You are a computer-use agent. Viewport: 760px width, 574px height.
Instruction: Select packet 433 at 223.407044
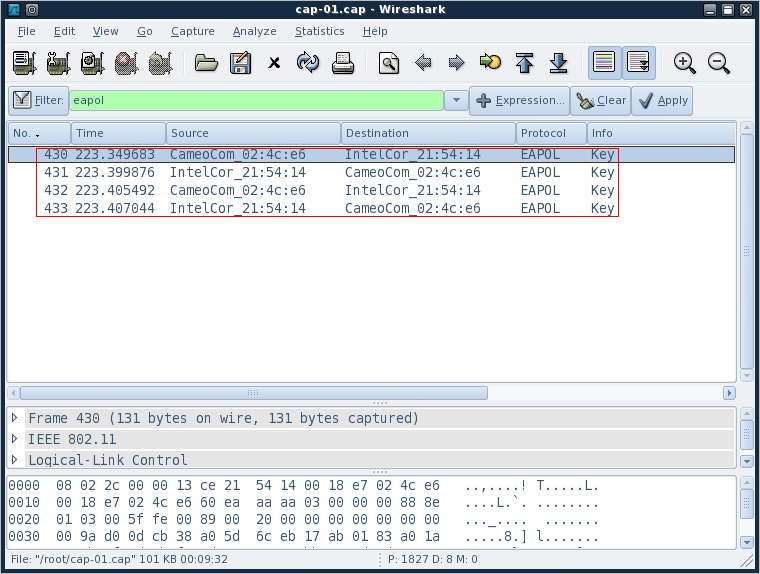[x=371, y=208]
